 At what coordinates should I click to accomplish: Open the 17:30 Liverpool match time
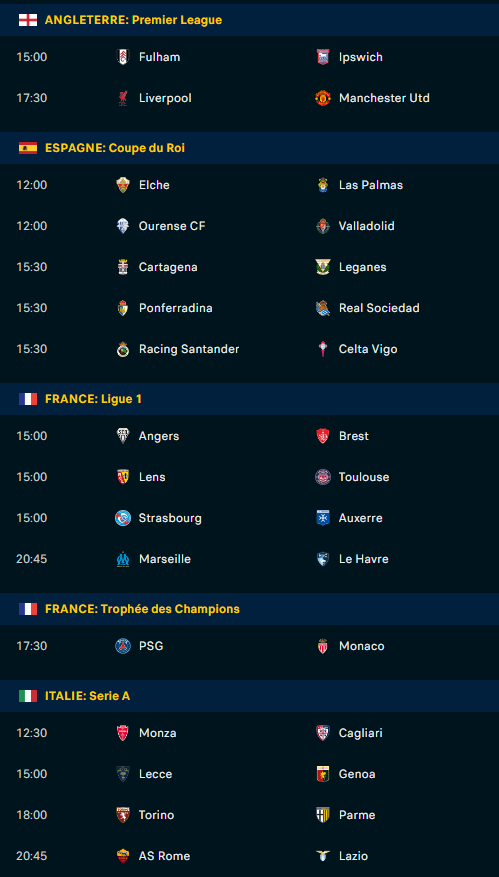tap(31, 98)
